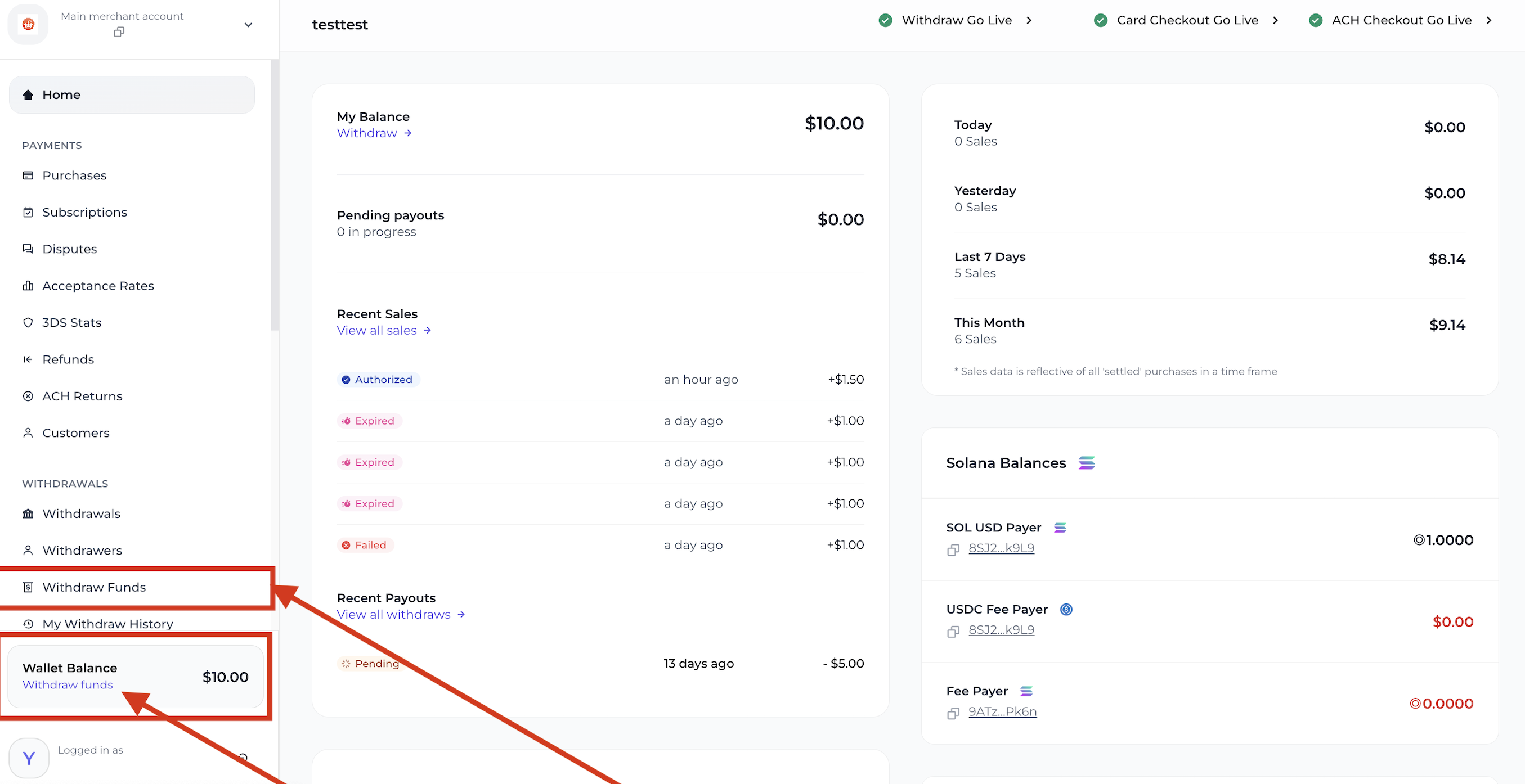Click the sidebar vertical scrollbar

pos(275,195)
